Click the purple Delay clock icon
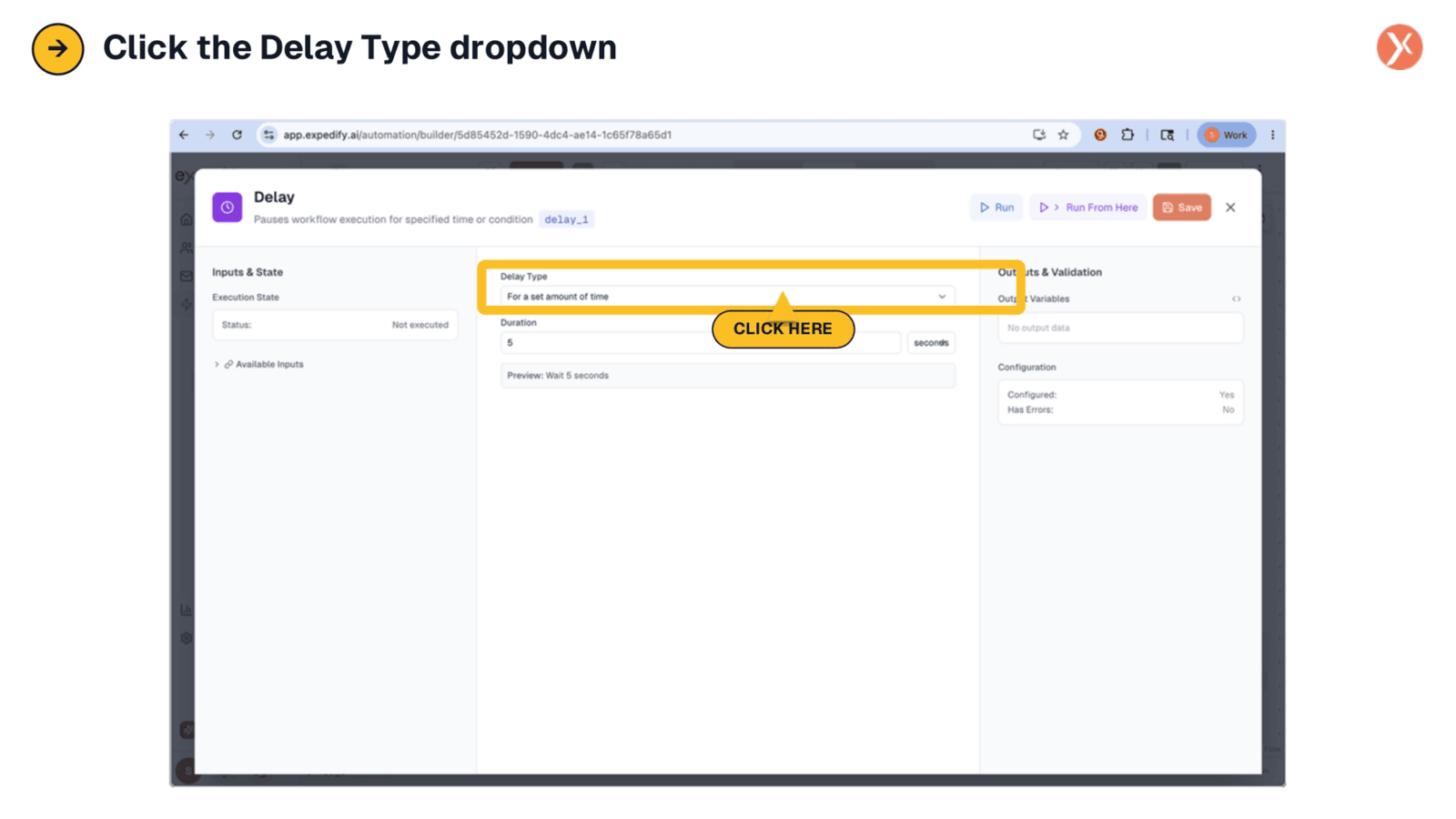 click(227, 207)
